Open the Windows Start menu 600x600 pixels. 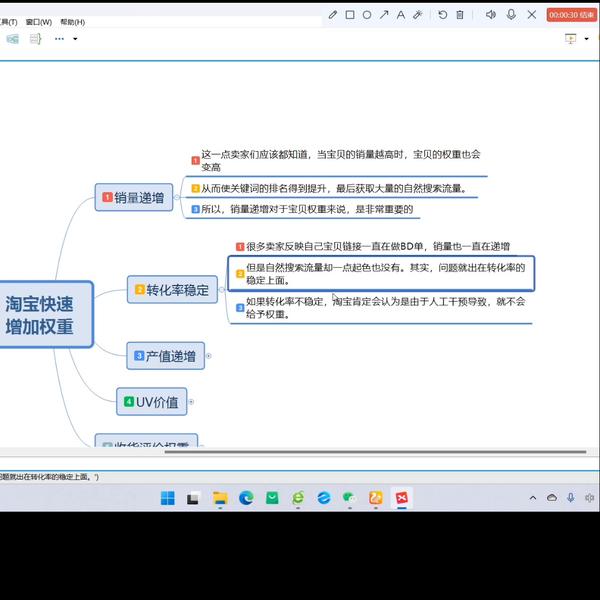(x=168, y=498)
